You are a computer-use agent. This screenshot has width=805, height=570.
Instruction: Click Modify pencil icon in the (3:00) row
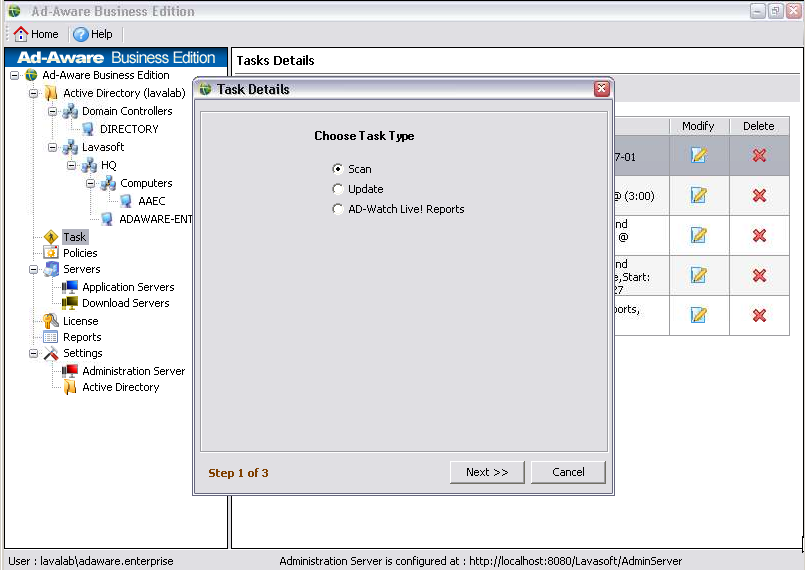tap(699, 195)
